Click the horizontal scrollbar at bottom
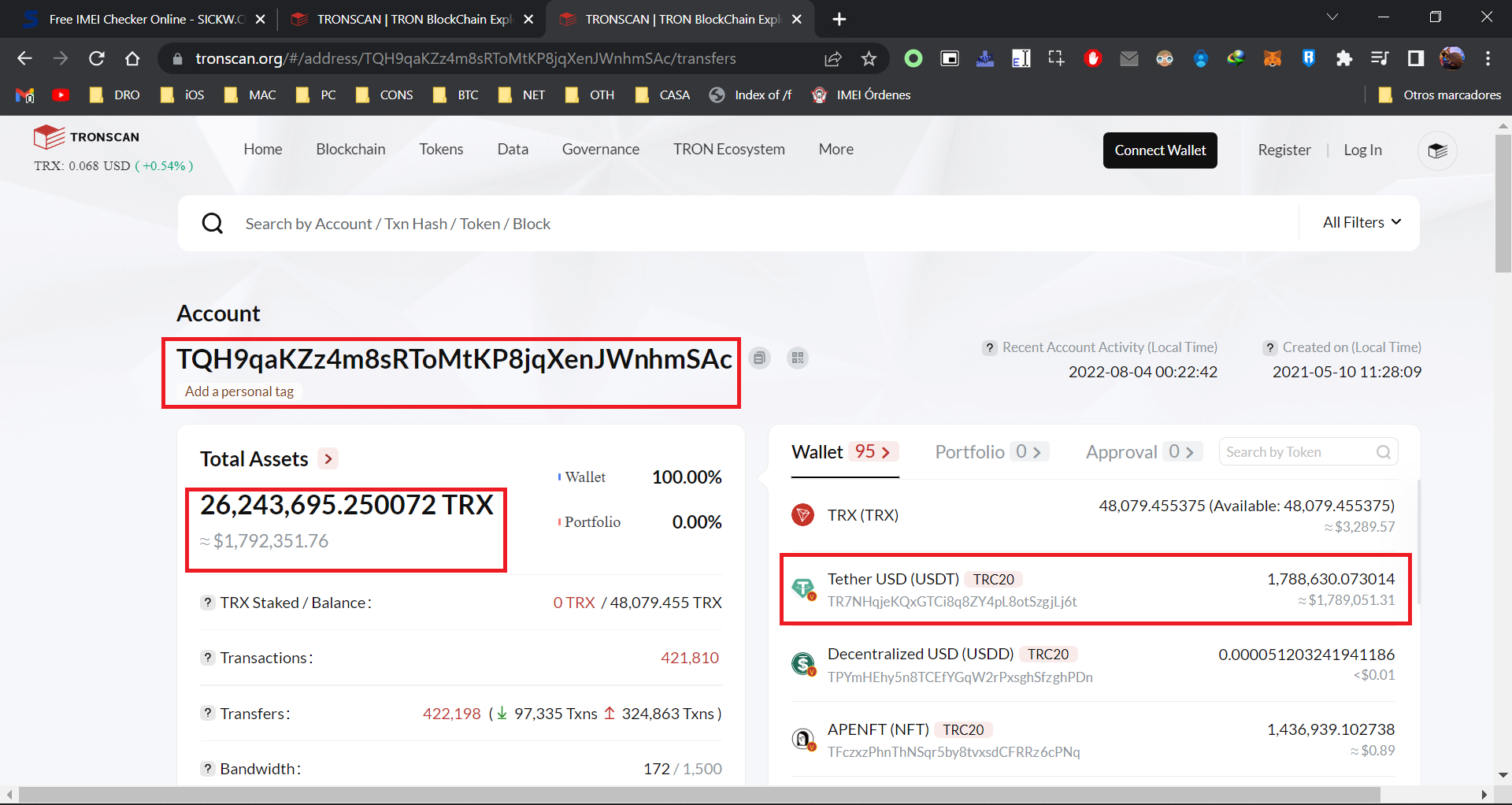1512x805 pixels. point(699,794)
